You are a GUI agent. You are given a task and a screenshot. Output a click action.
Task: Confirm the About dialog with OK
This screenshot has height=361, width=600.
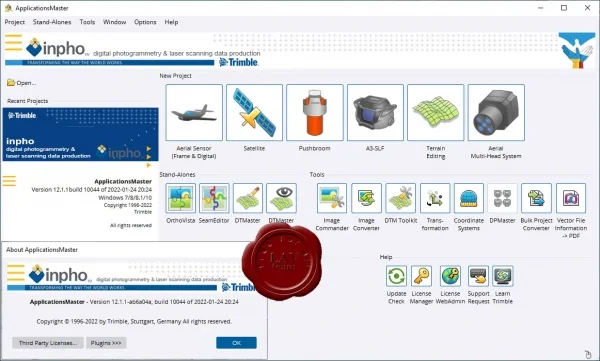tap(236, 343)
